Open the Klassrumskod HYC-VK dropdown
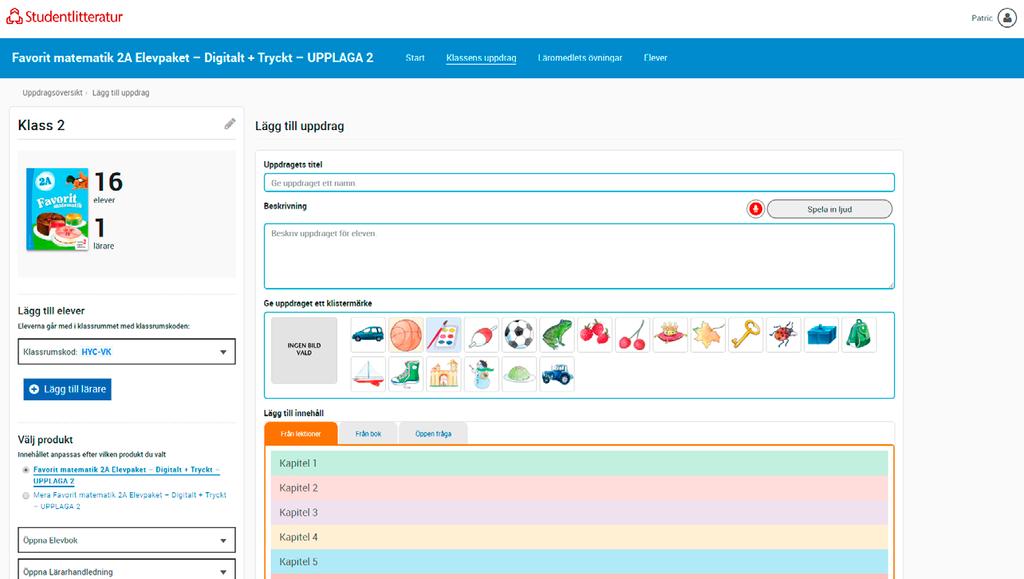Screen dimensions: 1024x579 [127, 352]
